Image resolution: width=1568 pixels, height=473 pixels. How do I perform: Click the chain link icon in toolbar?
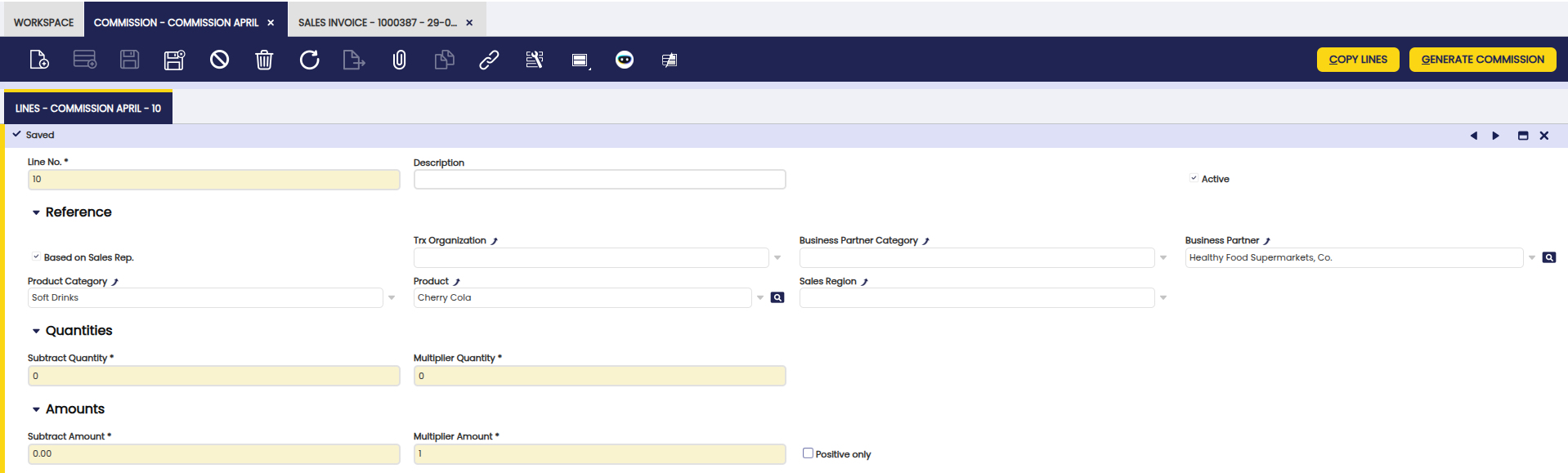[x=489, y=60]
